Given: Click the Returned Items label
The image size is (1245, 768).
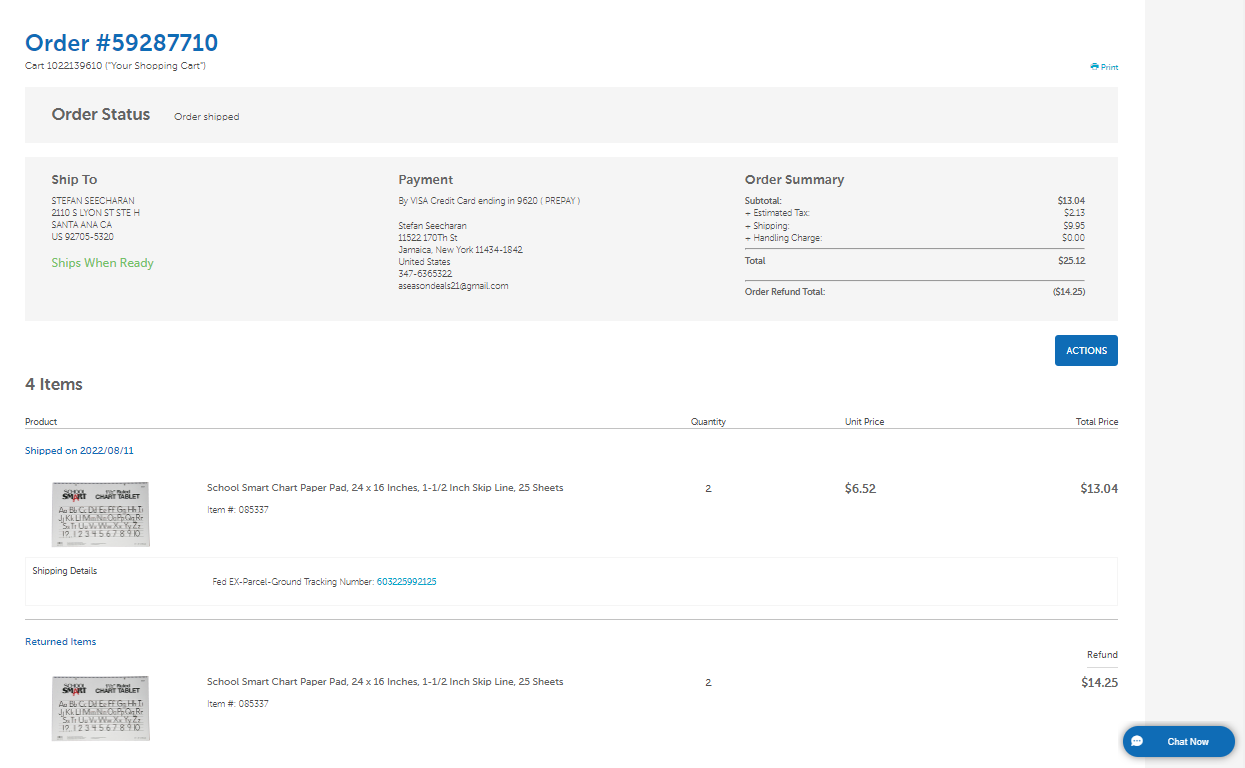Looking at the screenshot, I should pos(60,642).
